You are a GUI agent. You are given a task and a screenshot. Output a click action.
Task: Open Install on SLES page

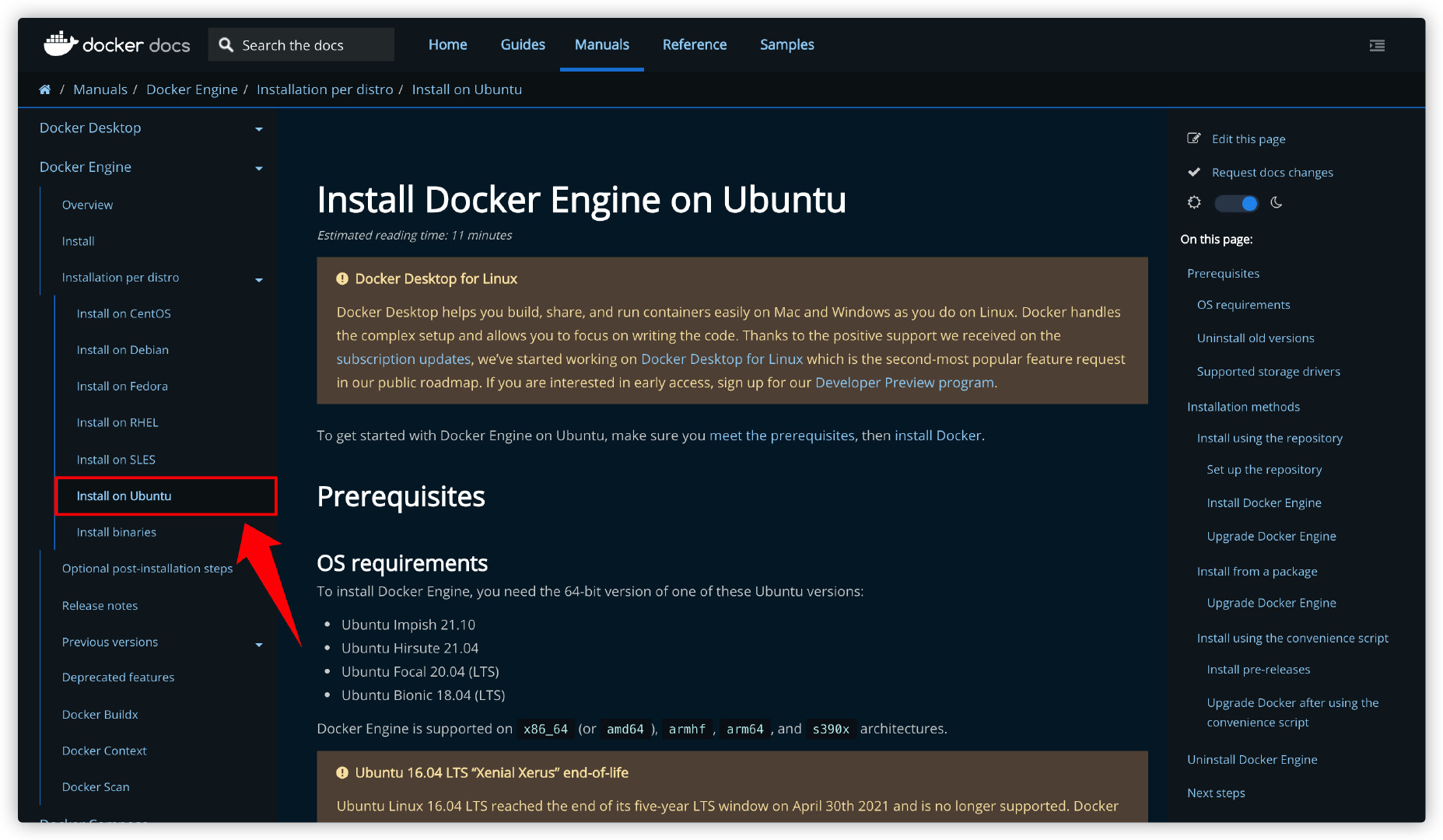(x=116, y=460)
